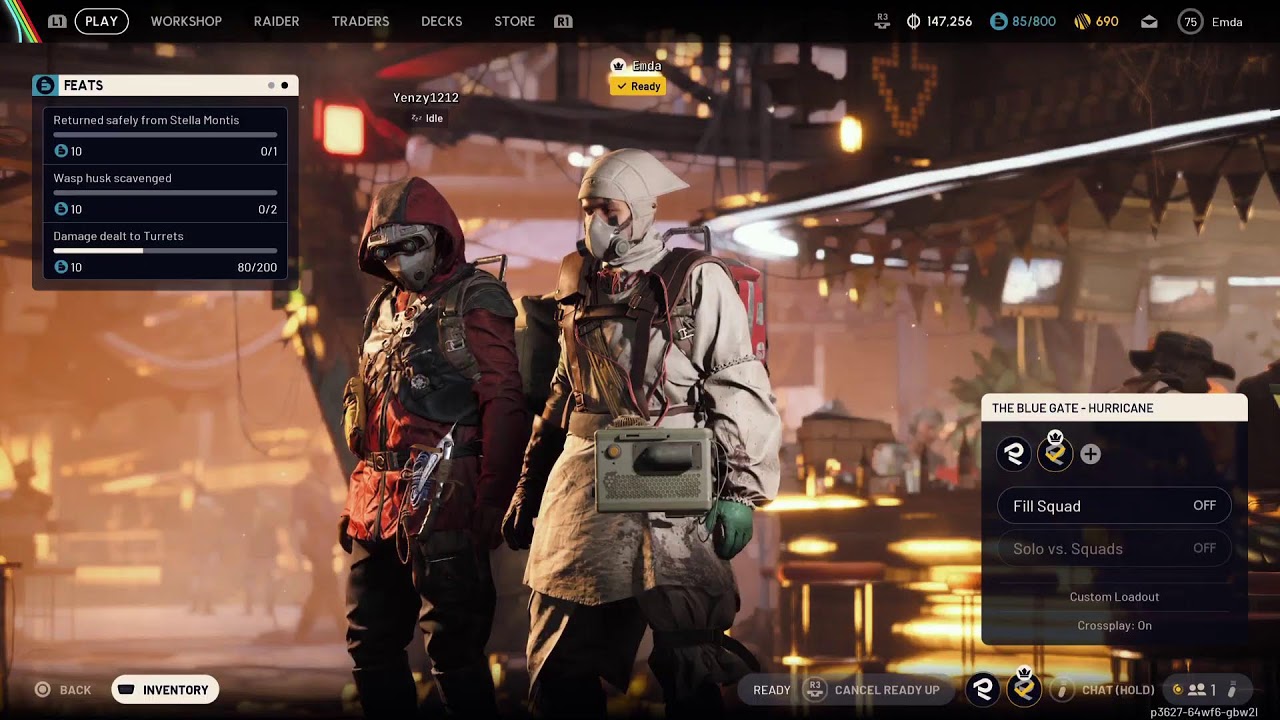1280x720 pixels.
Task: Click the Emda name tag above the character
Action: pyautogui.click(x=646, y=66)
